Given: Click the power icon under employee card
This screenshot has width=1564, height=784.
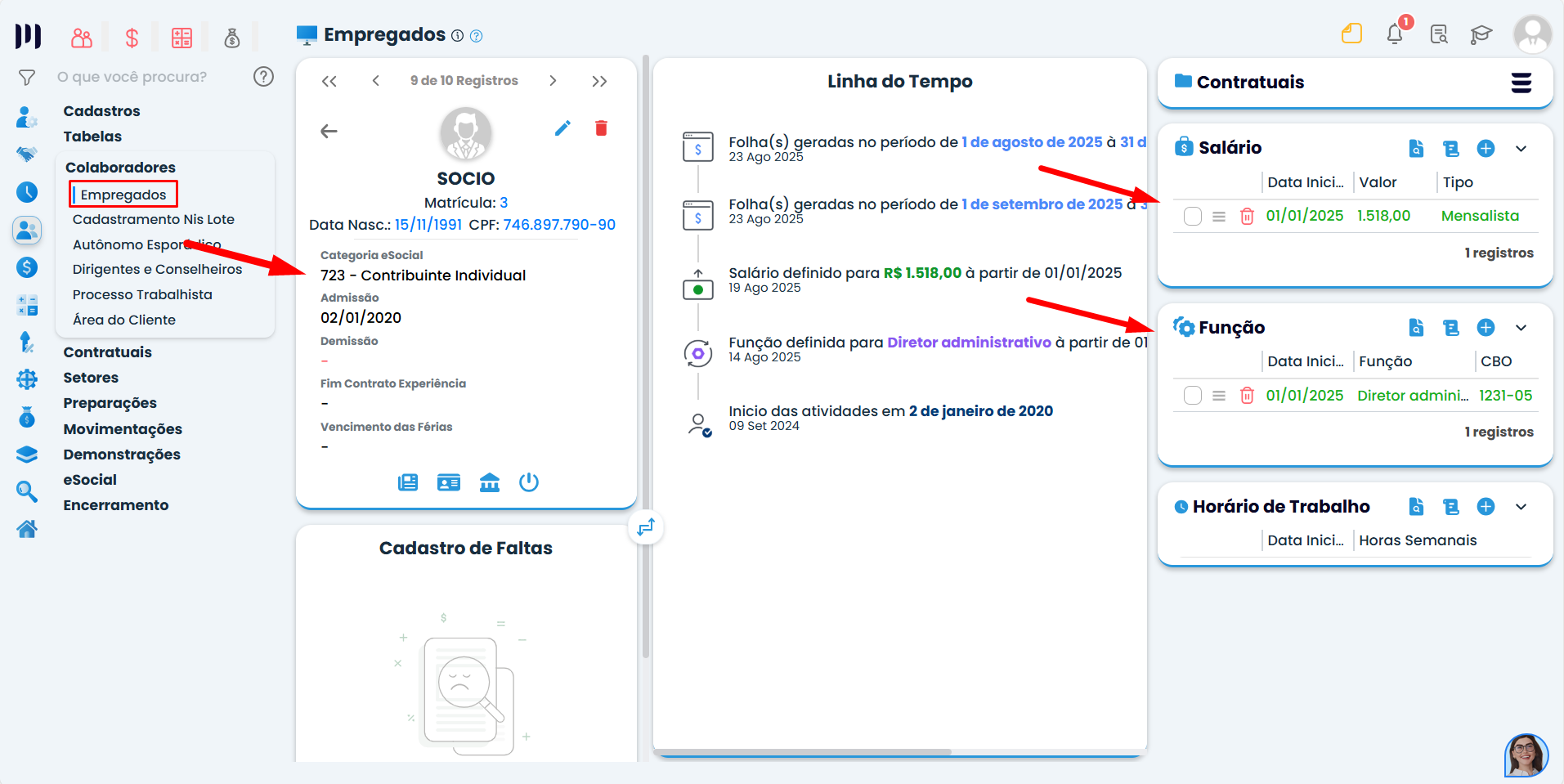Looking at the screenshot, I should tap(529, 482).
